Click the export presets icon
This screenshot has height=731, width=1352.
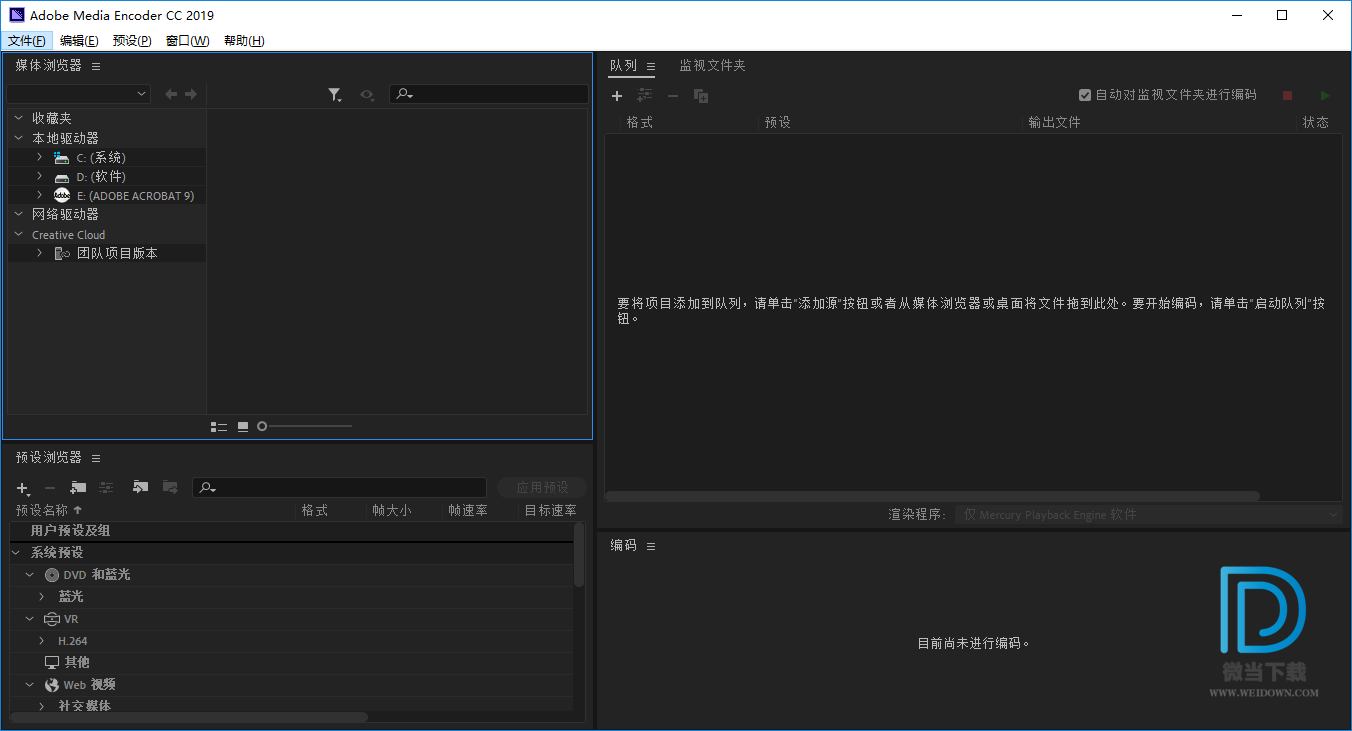tap(170, 487)
